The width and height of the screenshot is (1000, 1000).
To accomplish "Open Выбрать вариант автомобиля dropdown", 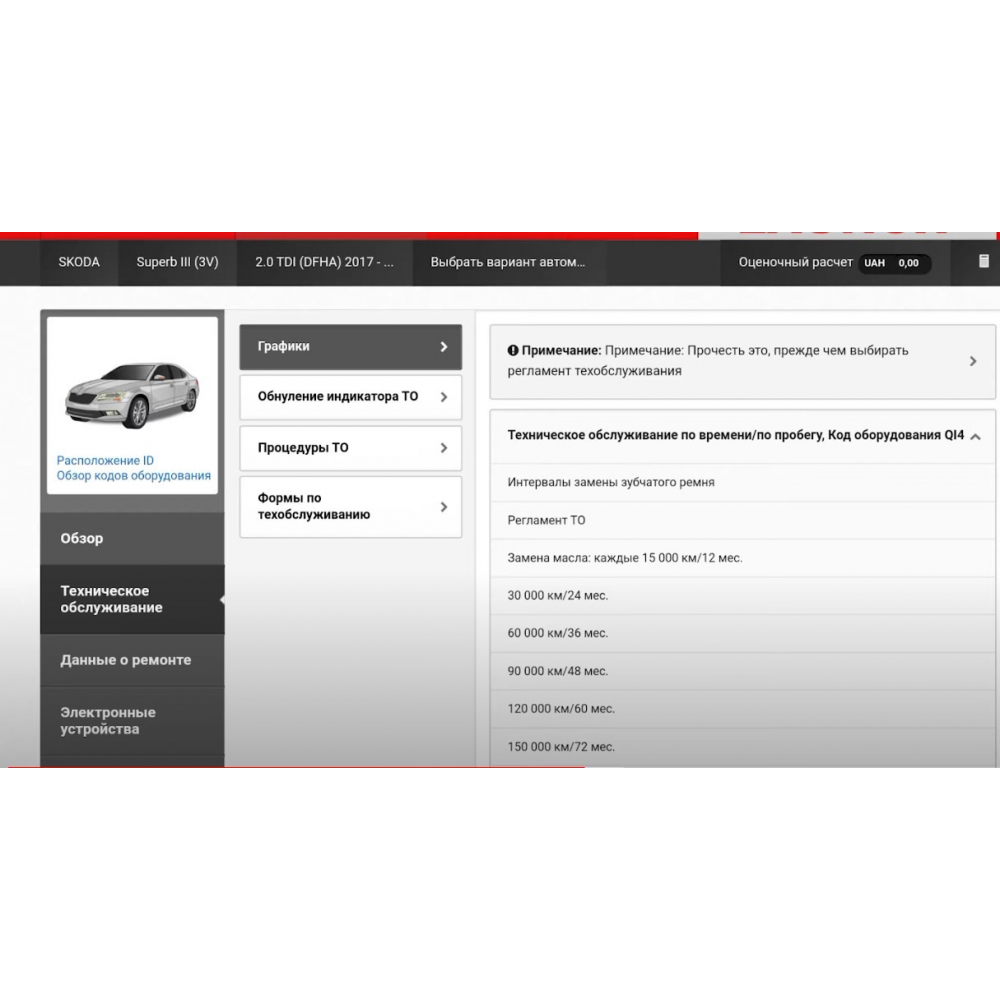I will point(507,262).
